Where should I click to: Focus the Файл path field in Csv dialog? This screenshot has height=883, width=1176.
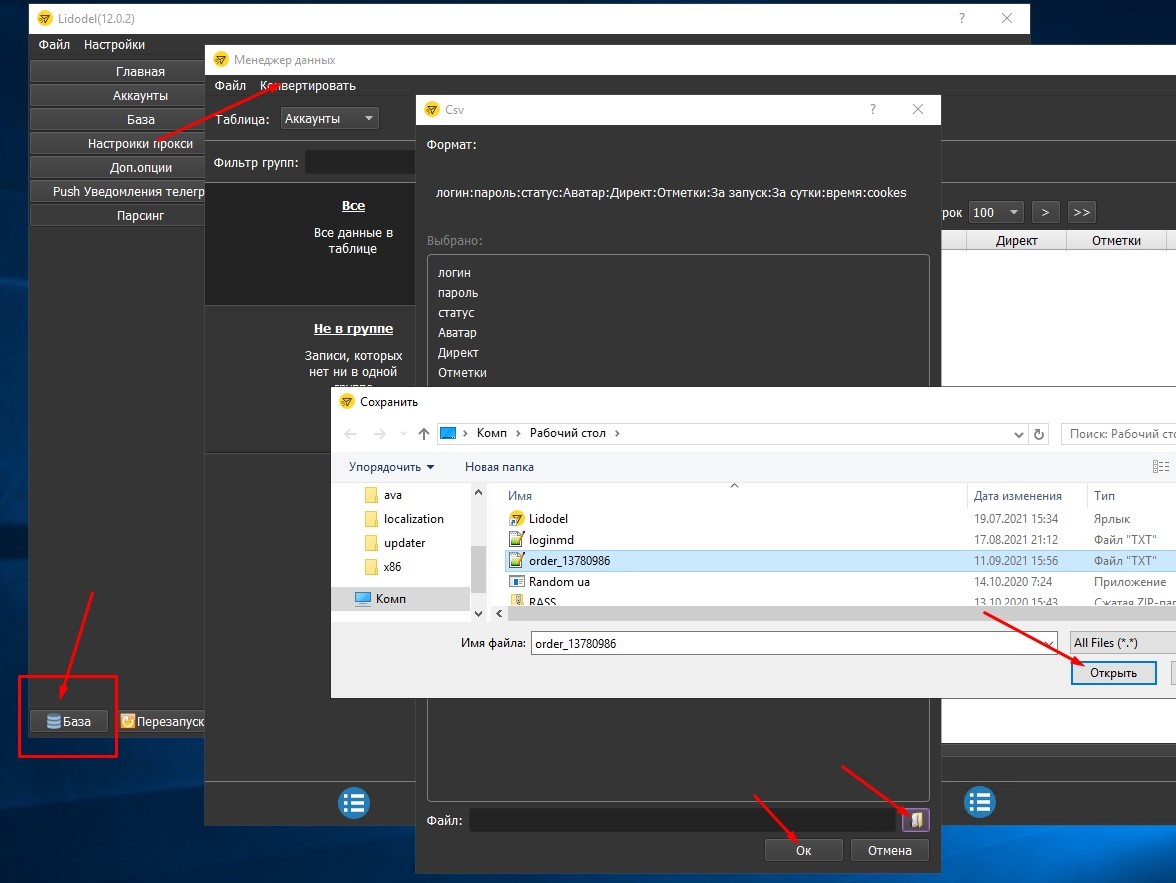[683, 820]
